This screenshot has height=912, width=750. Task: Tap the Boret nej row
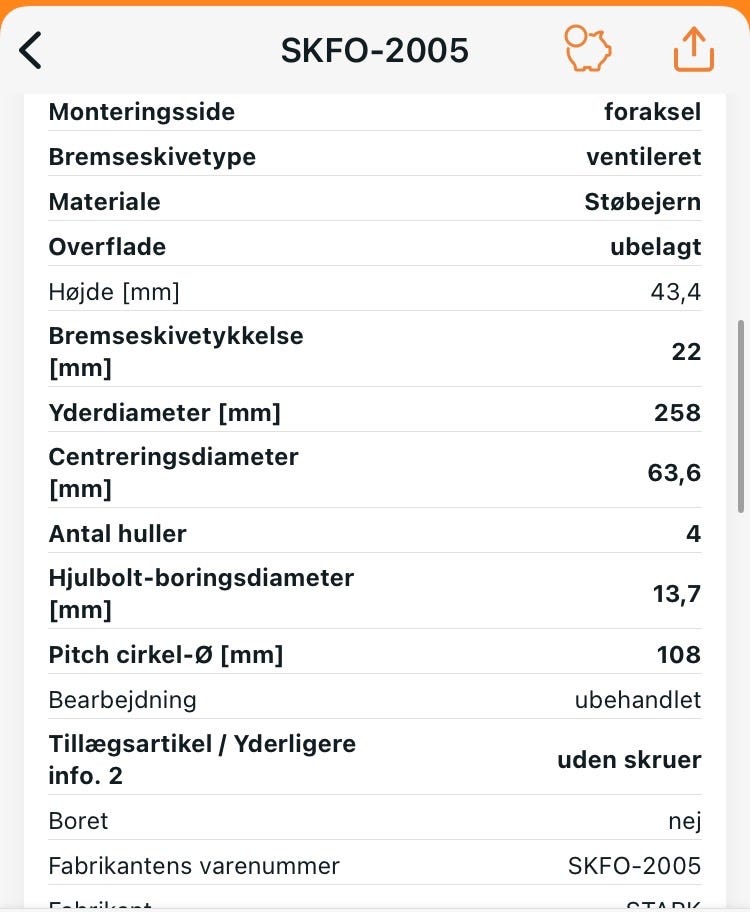point(375,821)
